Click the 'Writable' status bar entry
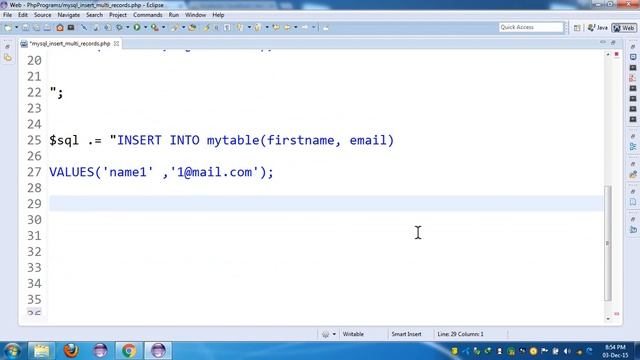This screenshot has height=360, width=640. (x=353, y=334)
